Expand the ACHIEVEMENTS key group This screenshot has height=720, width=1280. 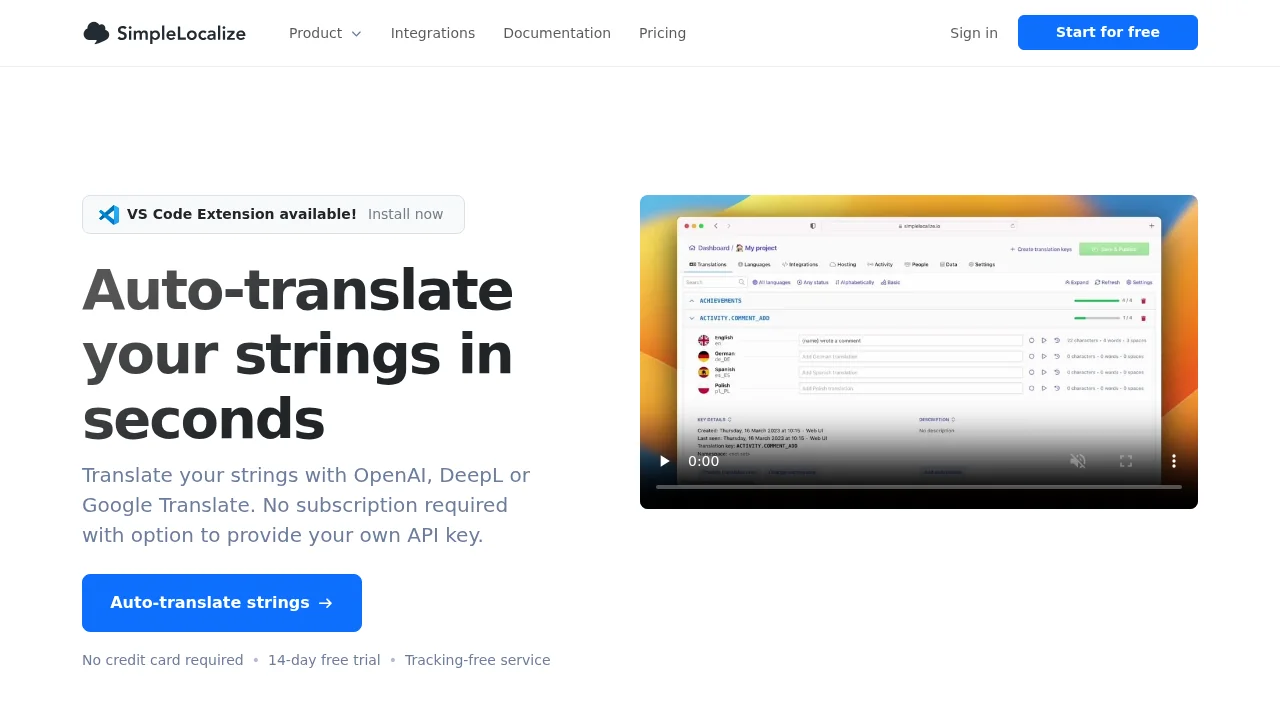(692, 300)
